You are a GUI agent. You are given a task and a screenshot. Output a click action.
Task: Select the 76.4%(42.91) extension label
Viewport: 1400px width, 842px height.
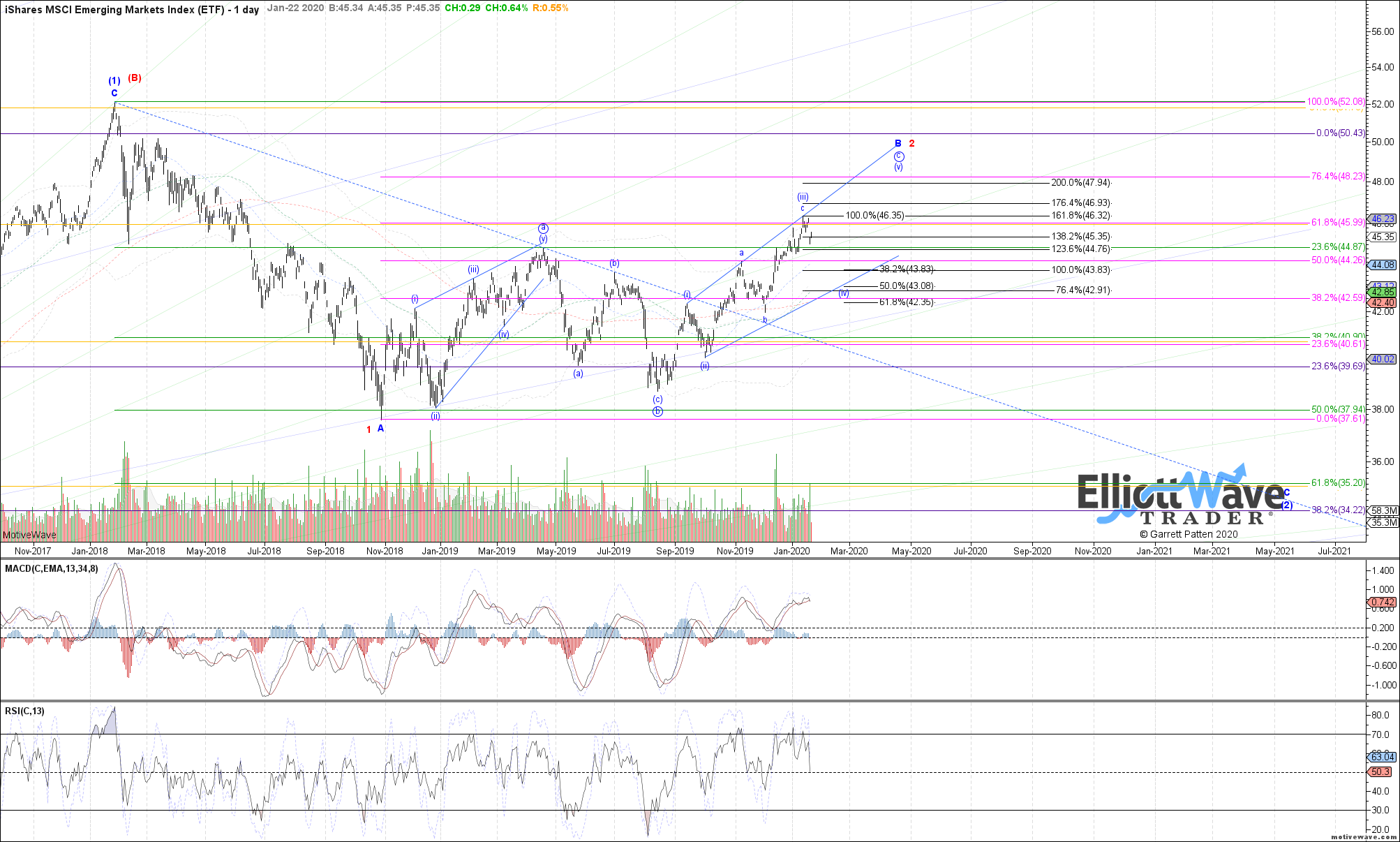[x=1082, y=290]
